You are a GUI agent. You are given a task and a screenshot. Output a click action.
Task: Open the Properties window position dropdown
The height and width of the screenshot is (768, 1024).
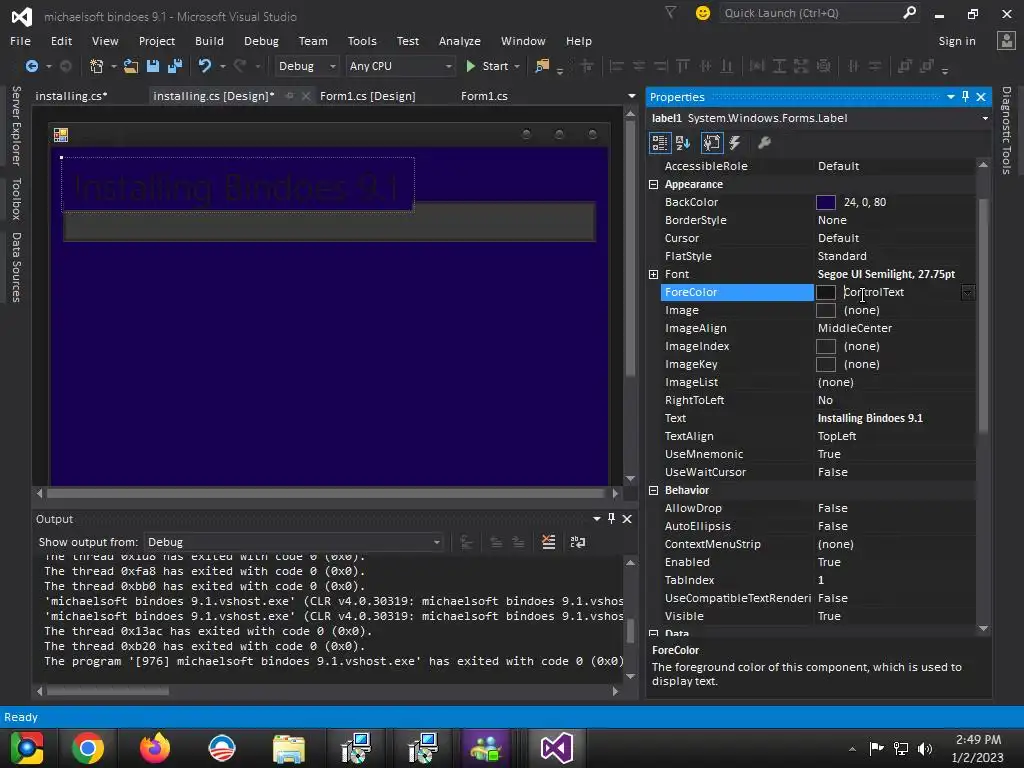click(950, 97)
